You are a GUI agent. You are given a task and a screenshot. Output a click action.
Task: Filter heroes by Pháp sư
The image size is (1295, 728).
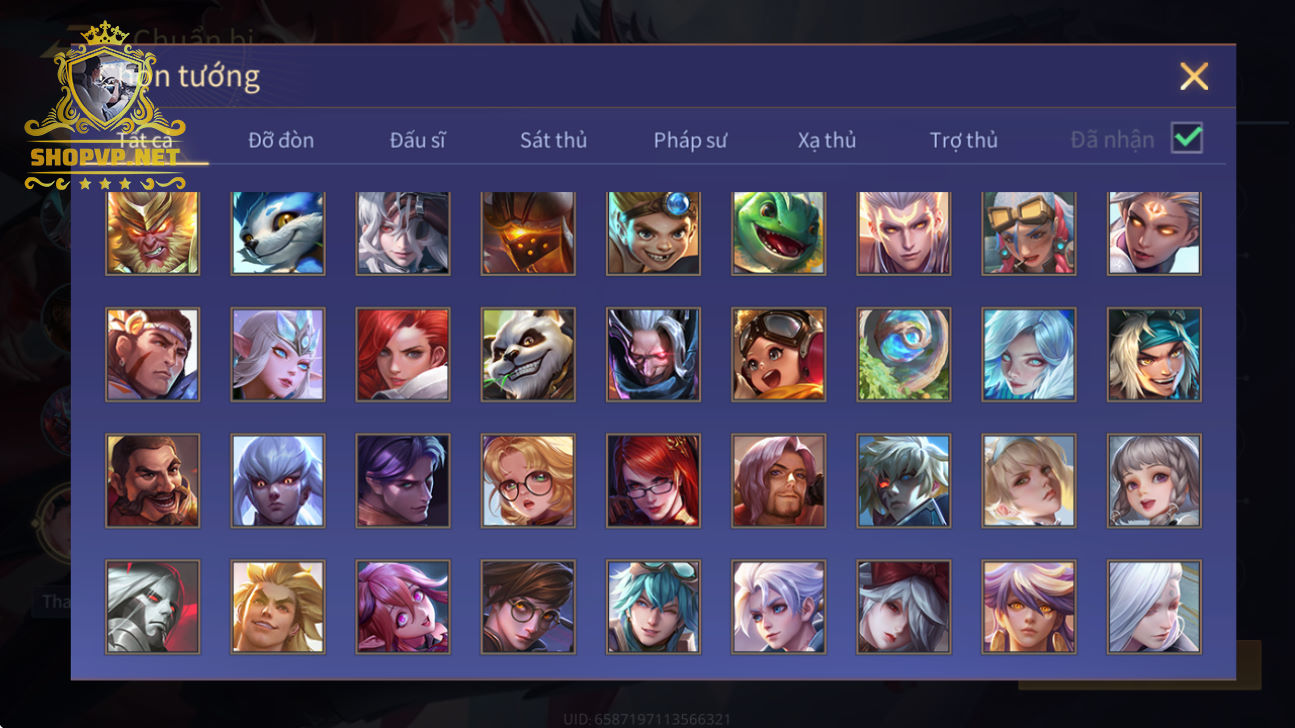tap(690, 140)
